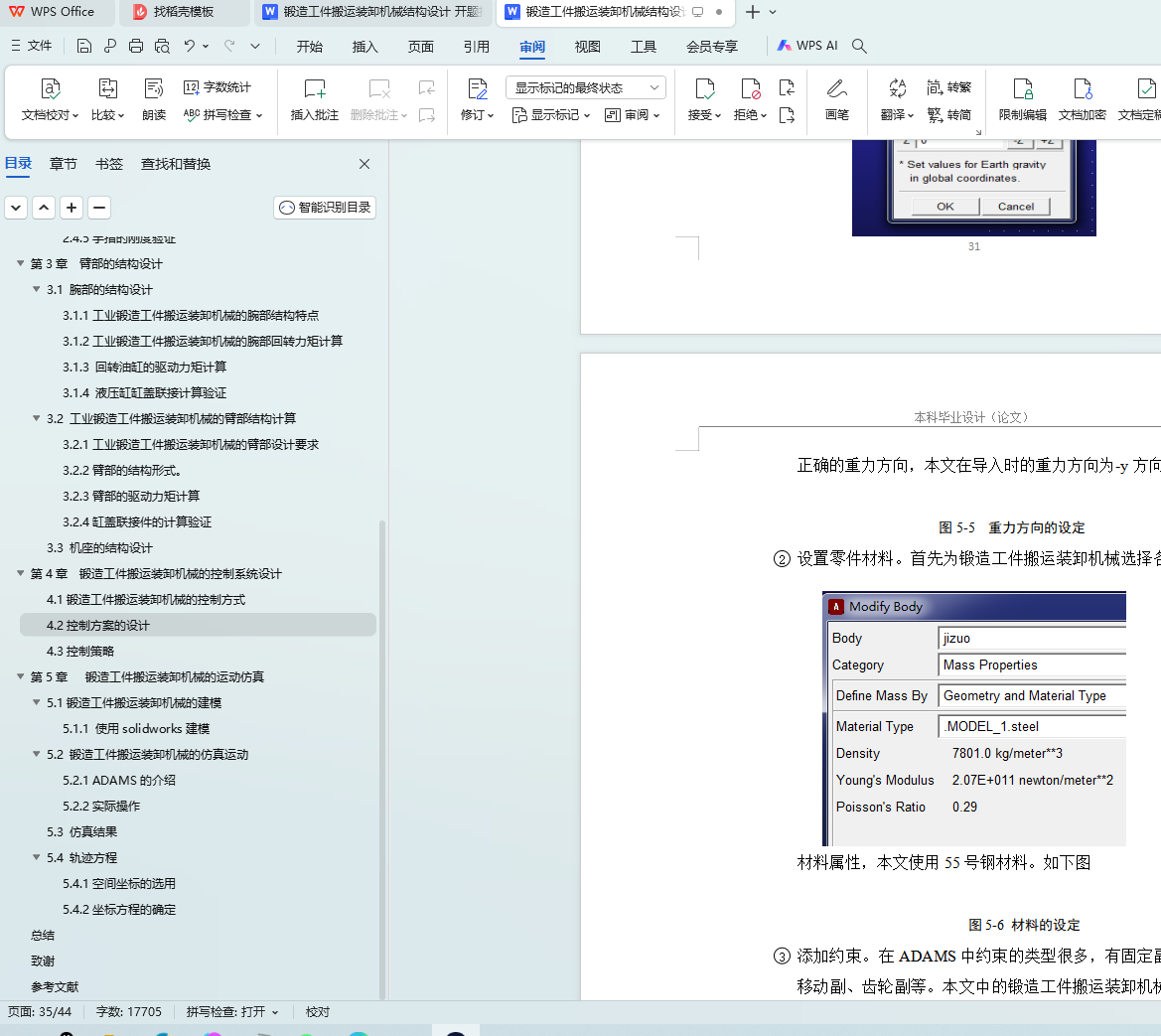Switch to the 插入 ribbon tab
Viewport: 1161px width, 1036px height.
pyautogui.click(x=365, y=46)
